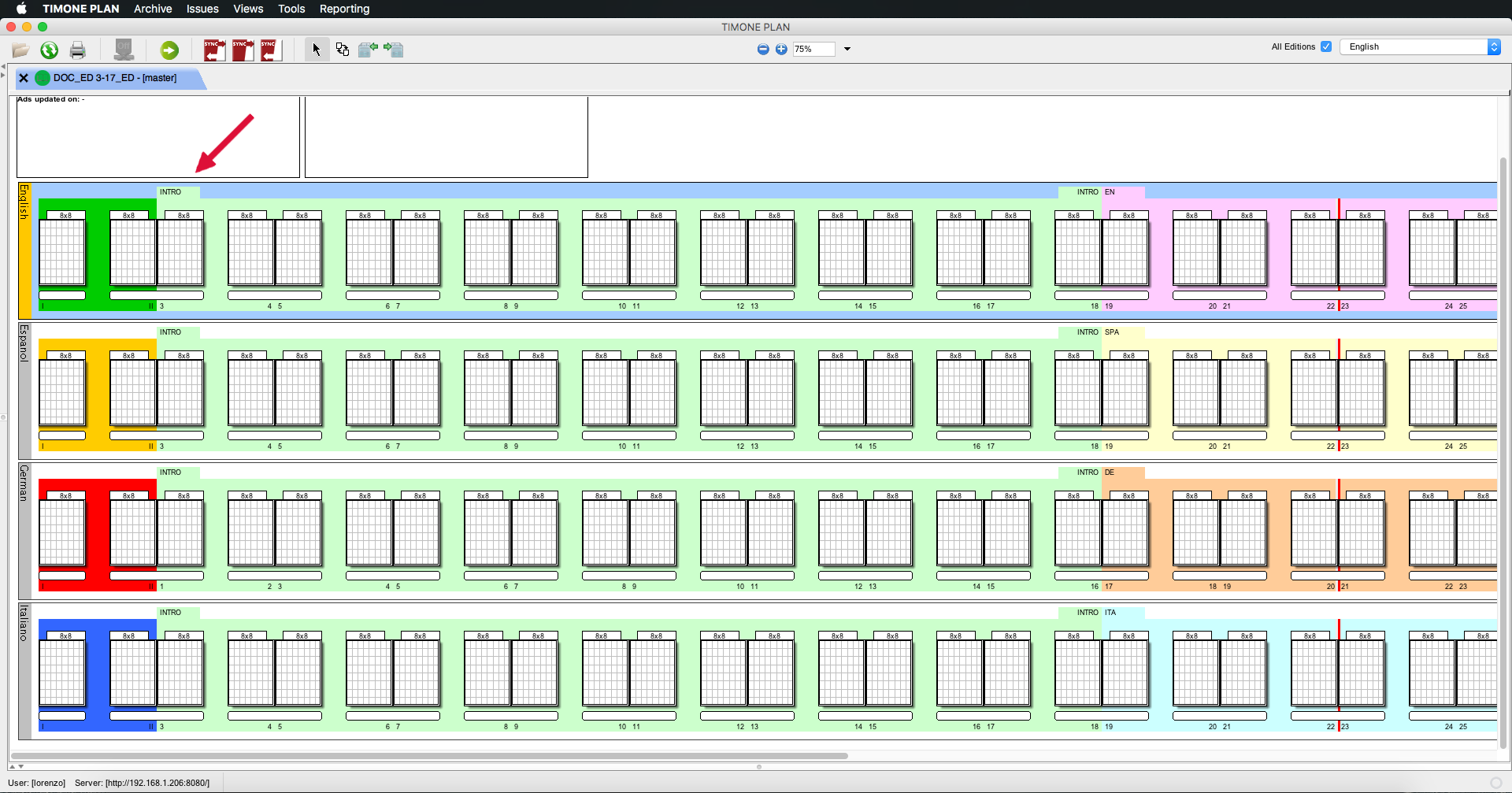Click the blue minus zoom out button
Image resolution: width=1512 pixels, height=793 pixels.
[x=763, y=49]
